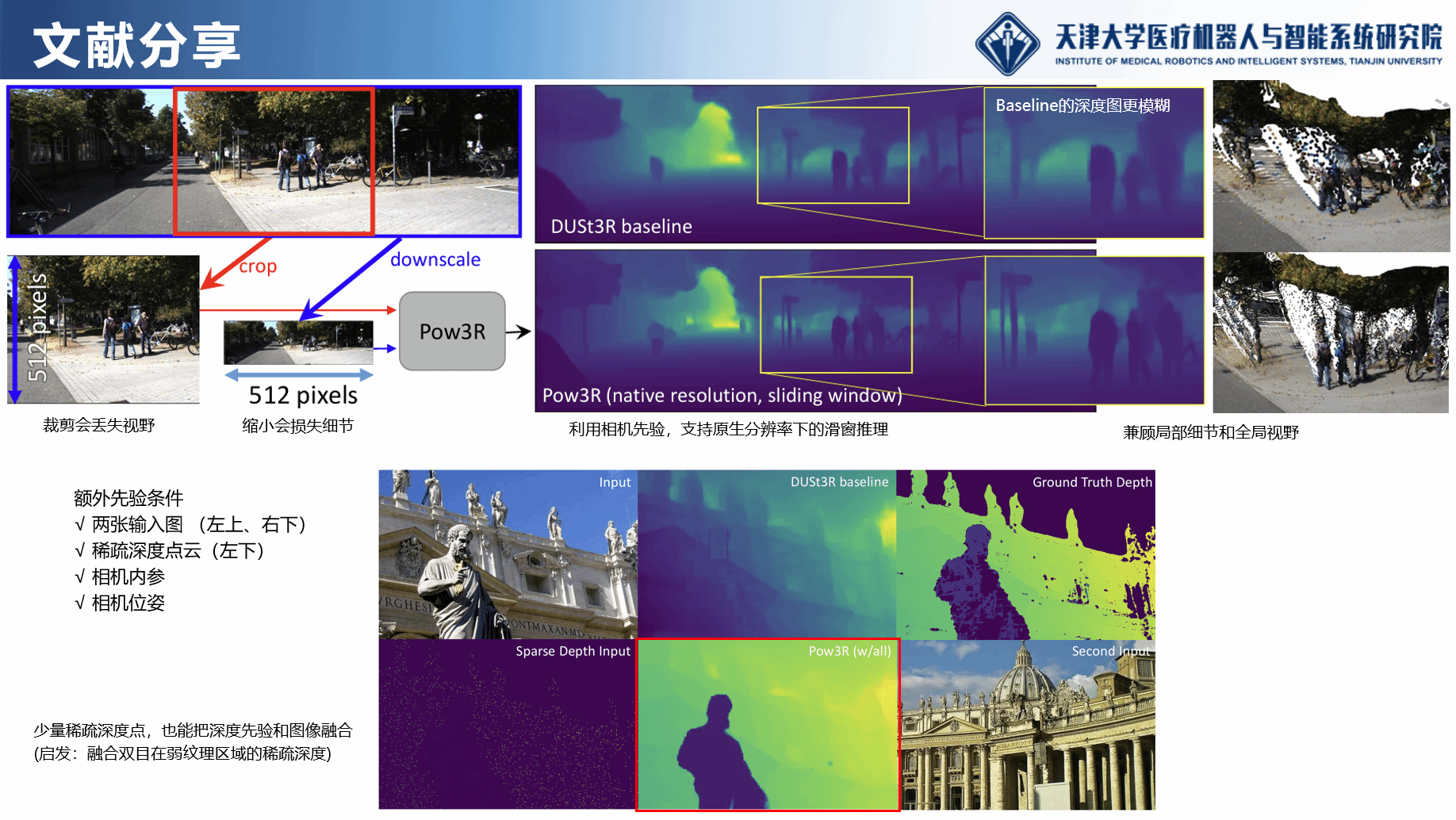Click the checkmark beside 相机内参
Viewport: 1456px width, 820px height.
coord(79,577)
